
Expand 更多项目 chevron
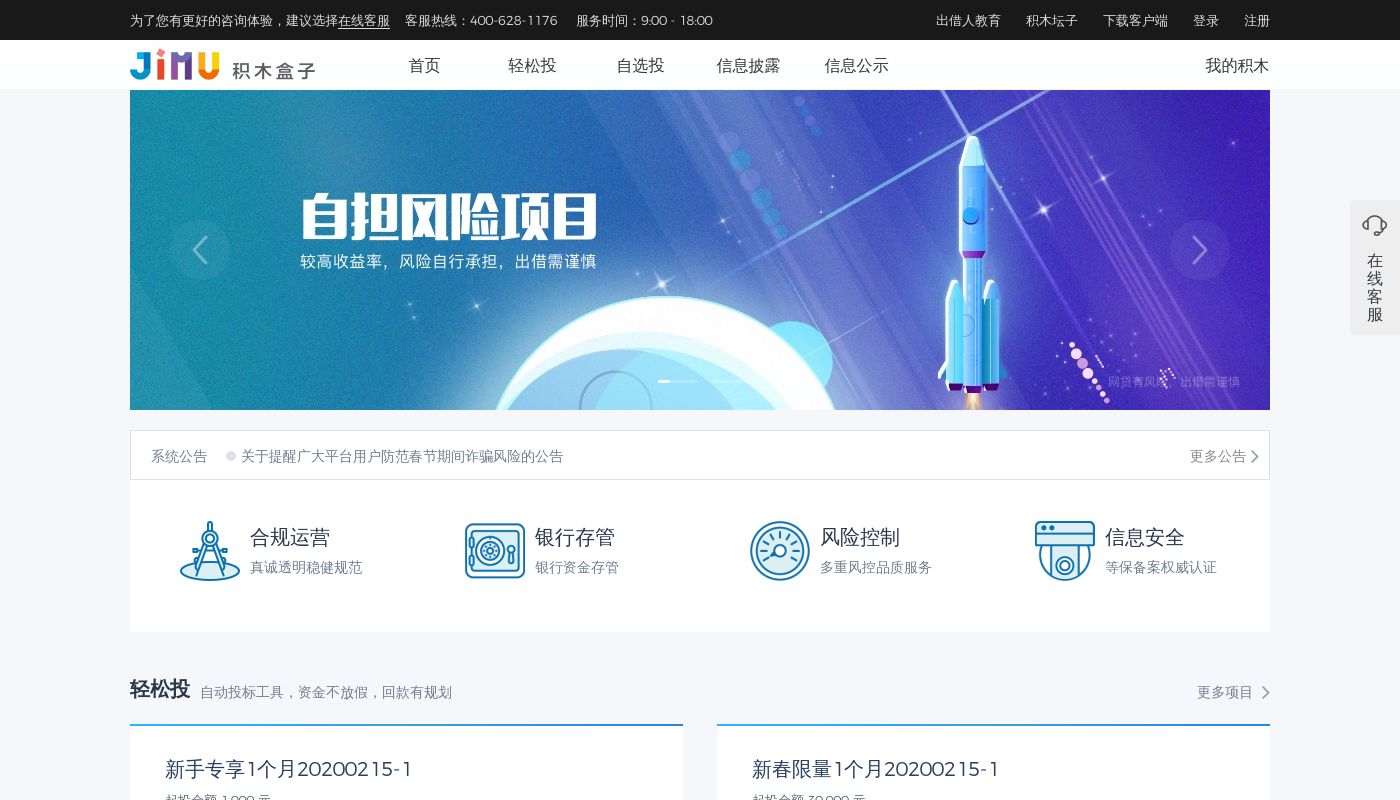[x=1265, y=692]
